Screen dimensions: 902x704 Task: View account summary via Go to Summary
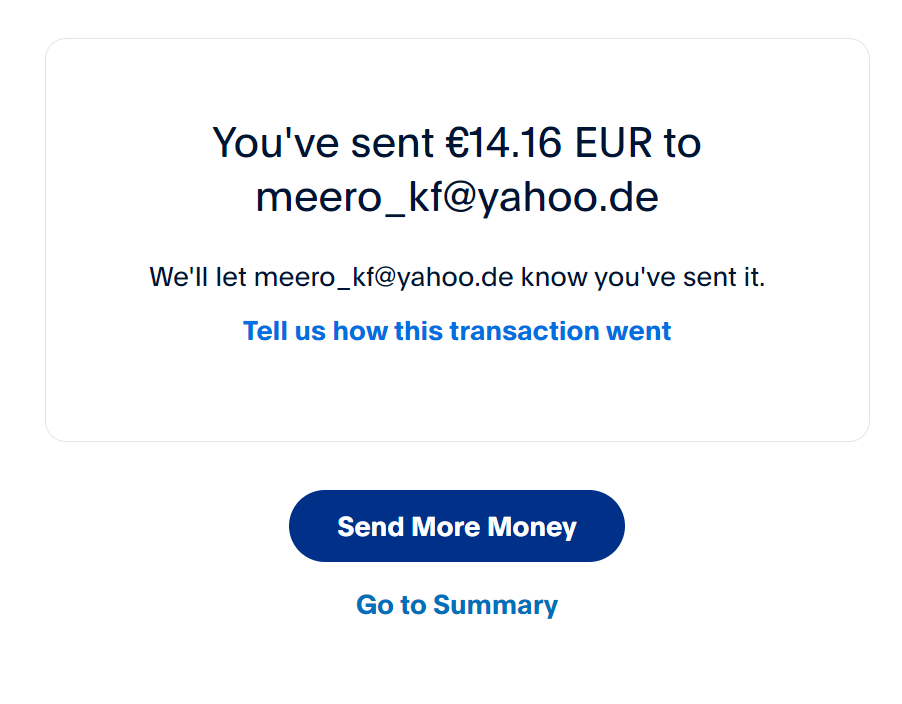tap(457, 605)
